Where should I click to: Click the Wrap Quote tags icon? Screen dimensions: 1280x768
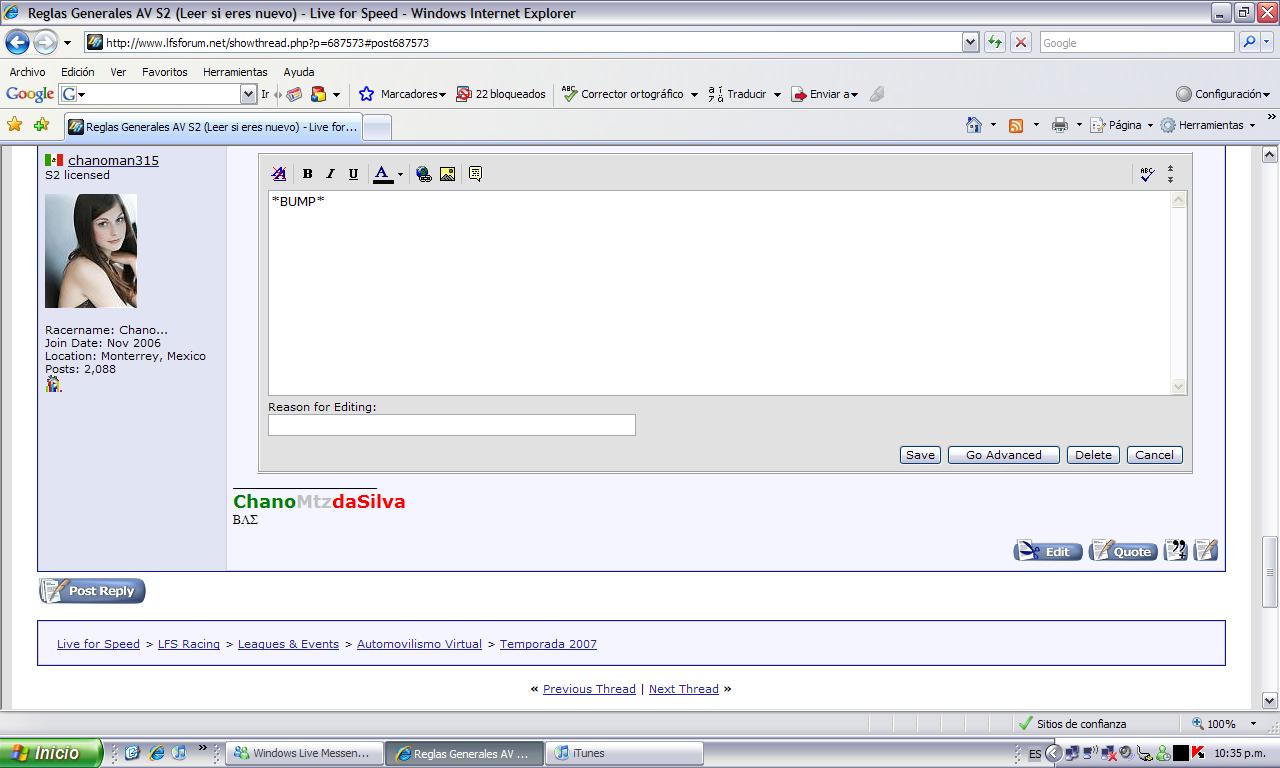pyautogui.click(x=475, y=174)
